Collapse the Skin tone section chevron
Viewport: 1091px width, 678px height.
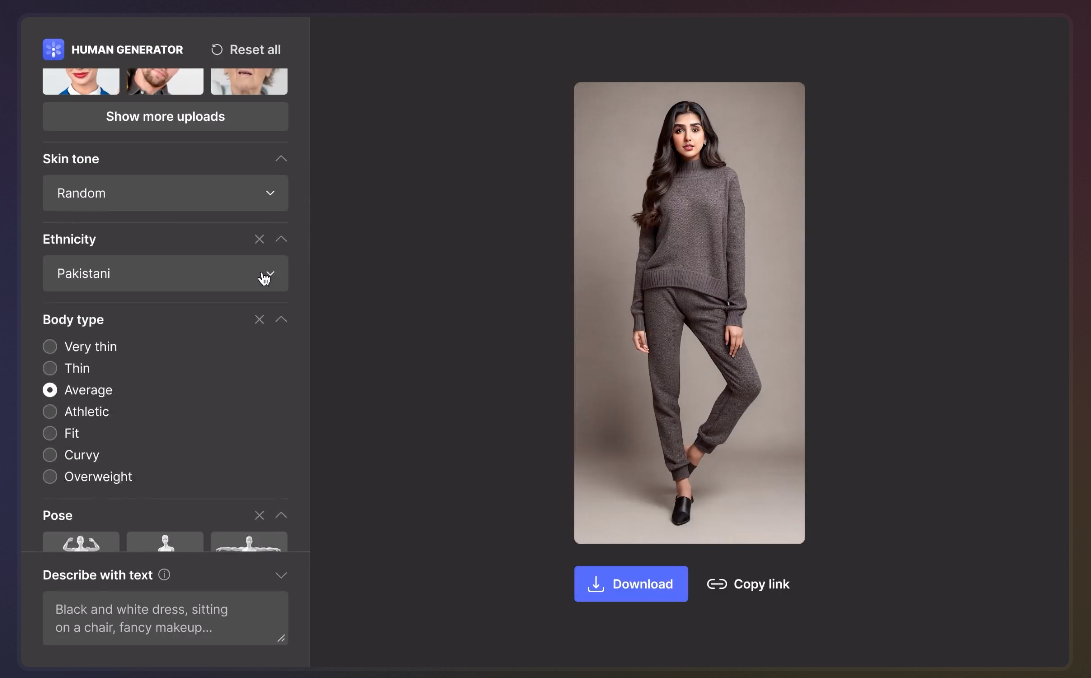[x=281, y=159]
